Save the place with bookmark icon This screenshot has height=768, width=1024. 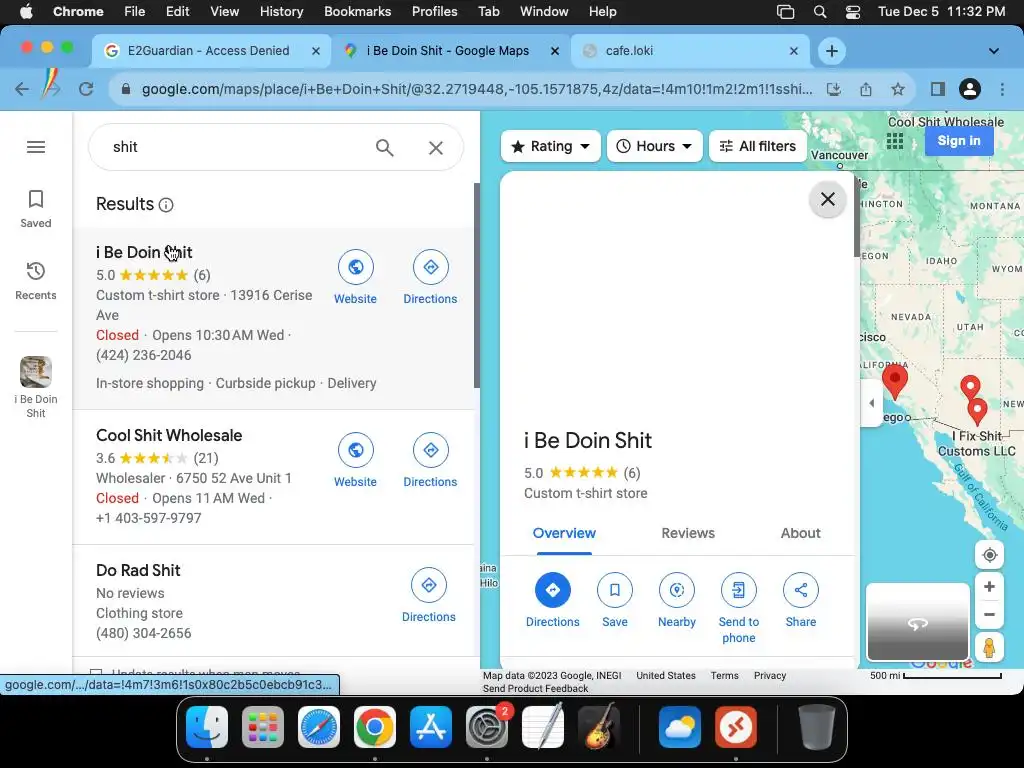pos(615,601)
